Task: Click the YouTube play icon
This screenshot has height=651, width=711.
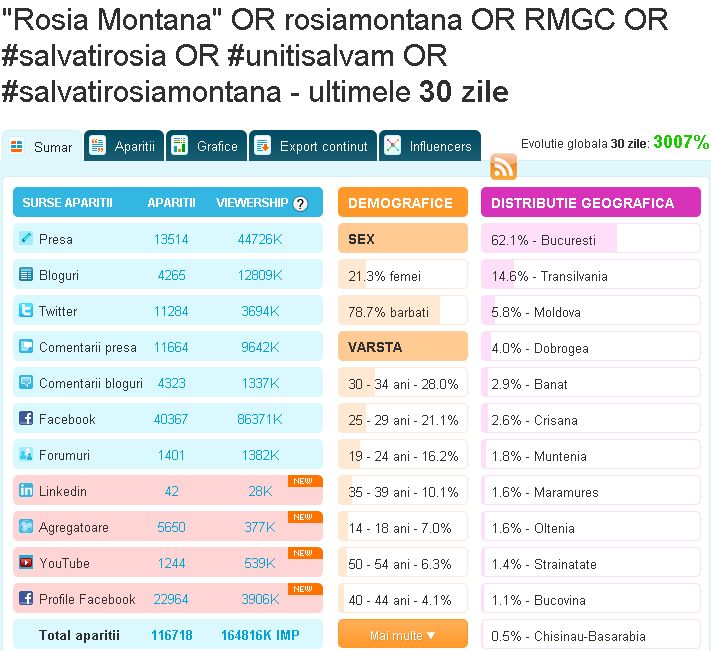Action: 26,562
